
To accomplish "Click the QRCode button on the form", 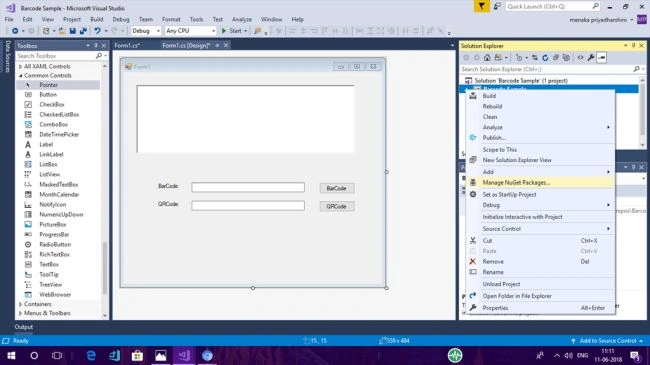I will 337,206.
